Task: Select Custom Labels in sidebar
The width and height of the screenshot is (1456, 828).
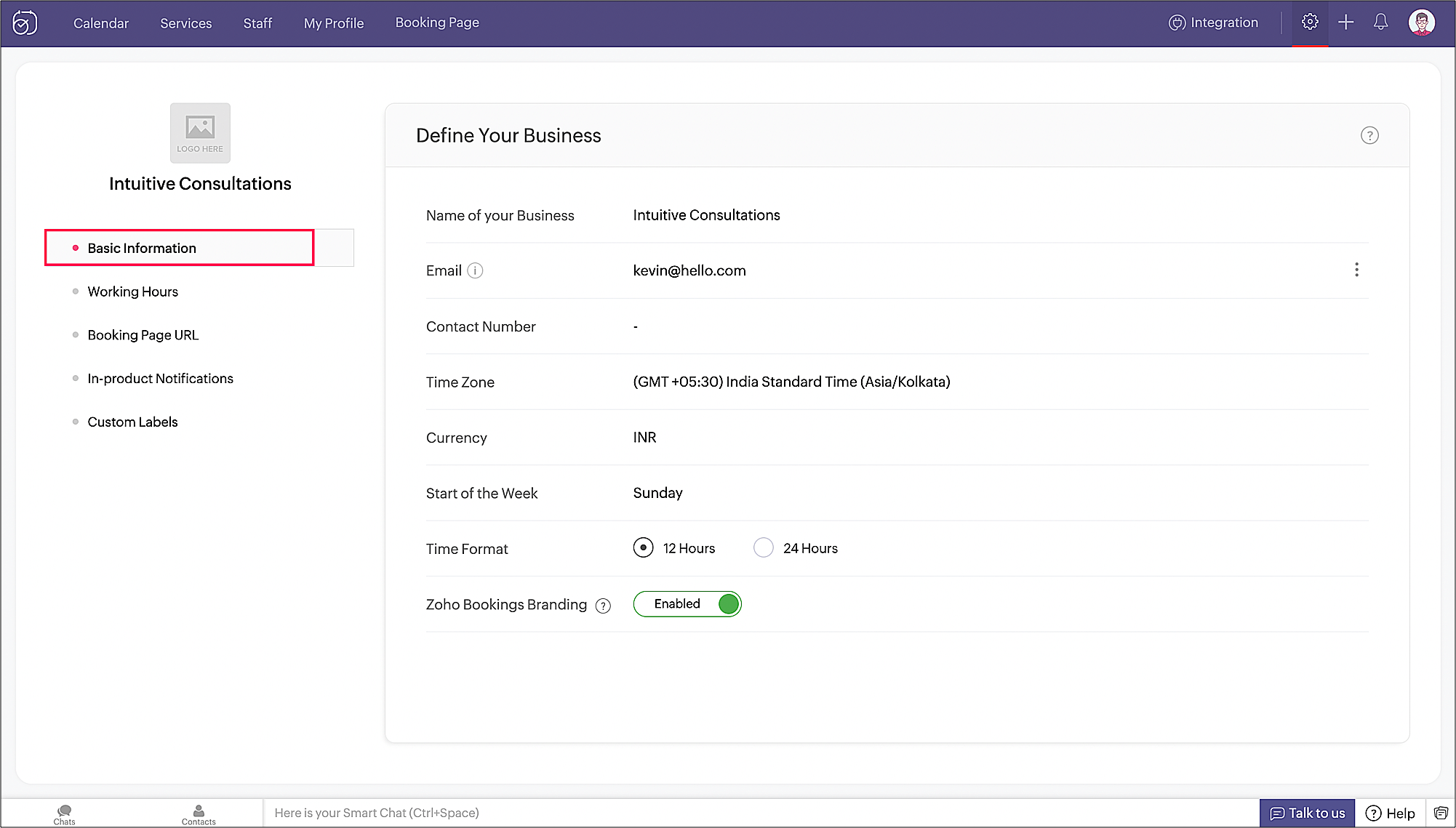Action: click(132, 422)
